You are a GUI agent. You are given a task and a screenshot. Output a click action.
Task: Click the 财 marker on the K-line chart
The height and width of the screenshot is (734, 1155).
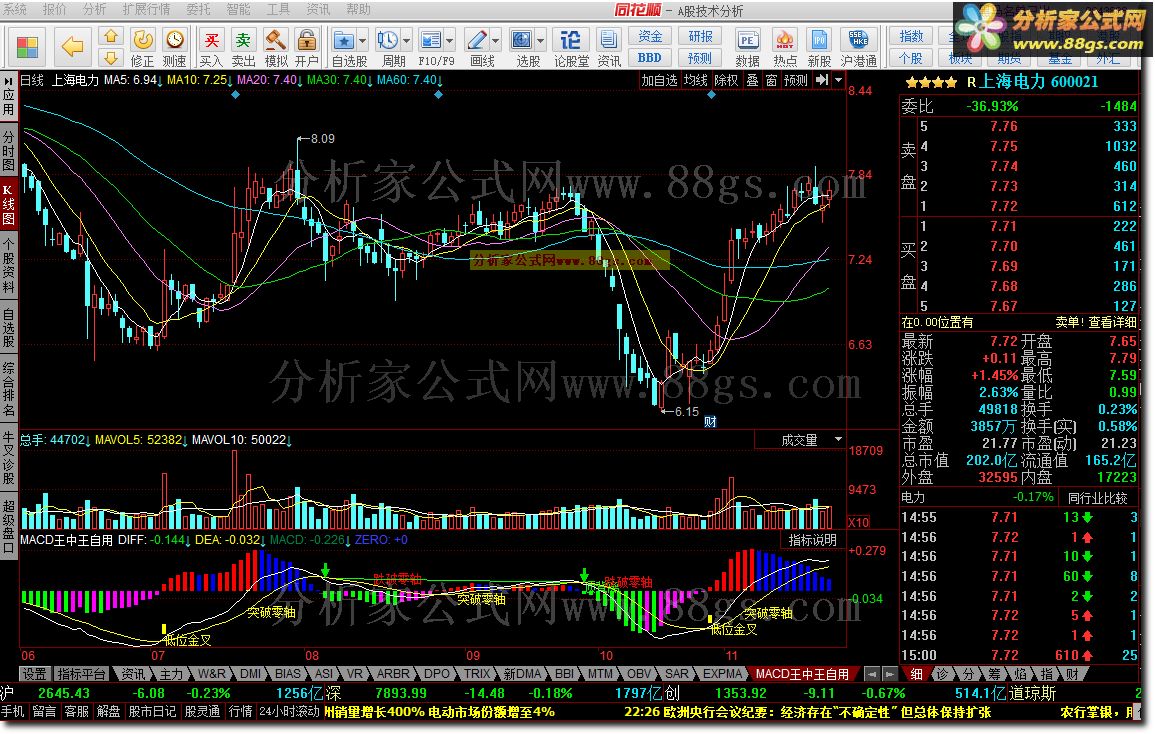pos(710,422)
